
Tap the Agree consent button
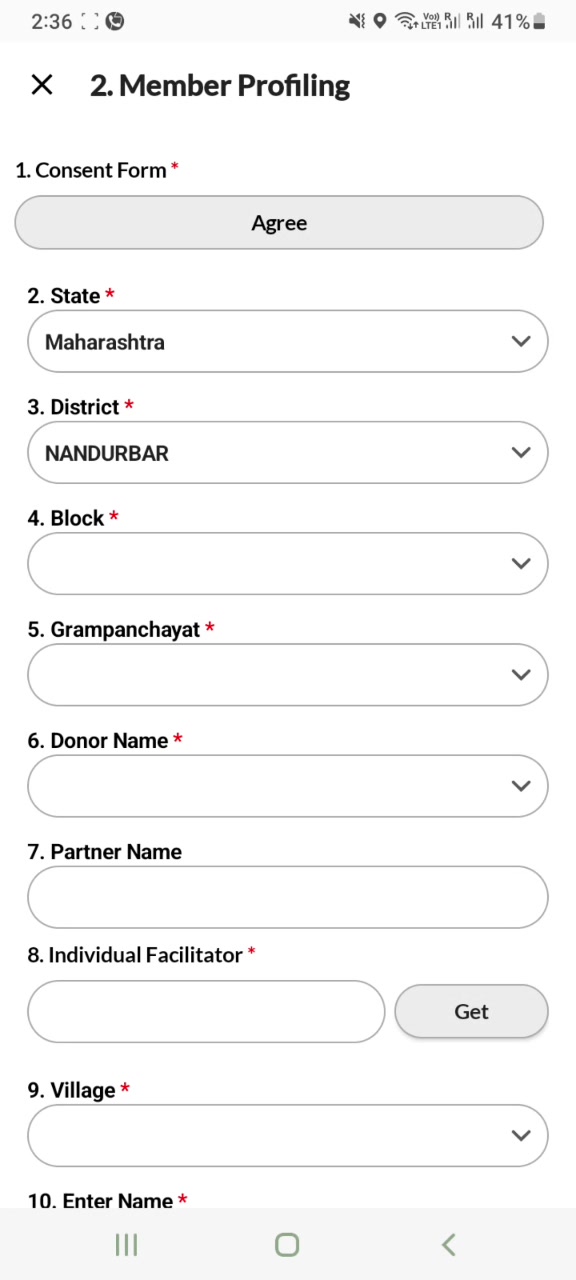coord(279,223)
